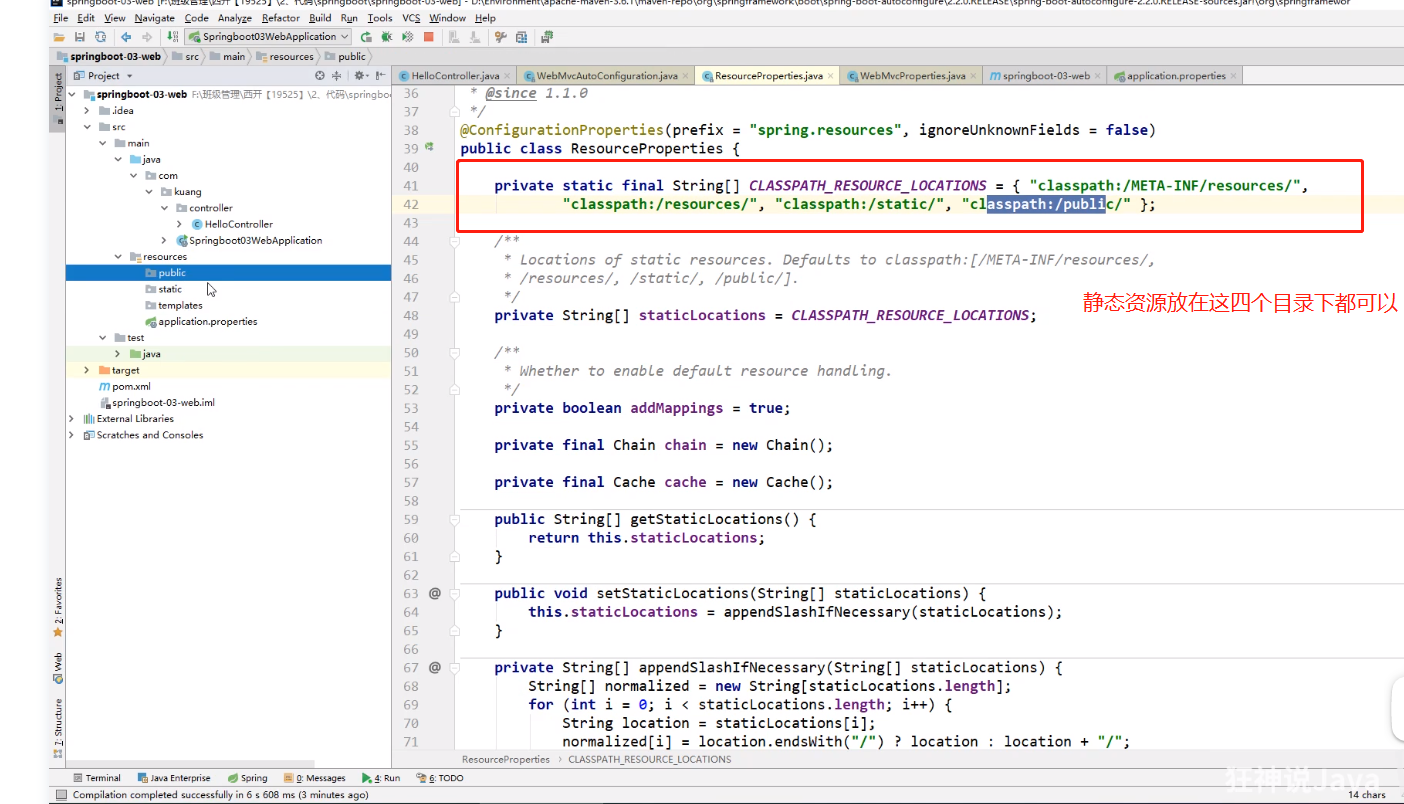
Task: Fold the getStaticLocations method at line 59
Action: 454,519
